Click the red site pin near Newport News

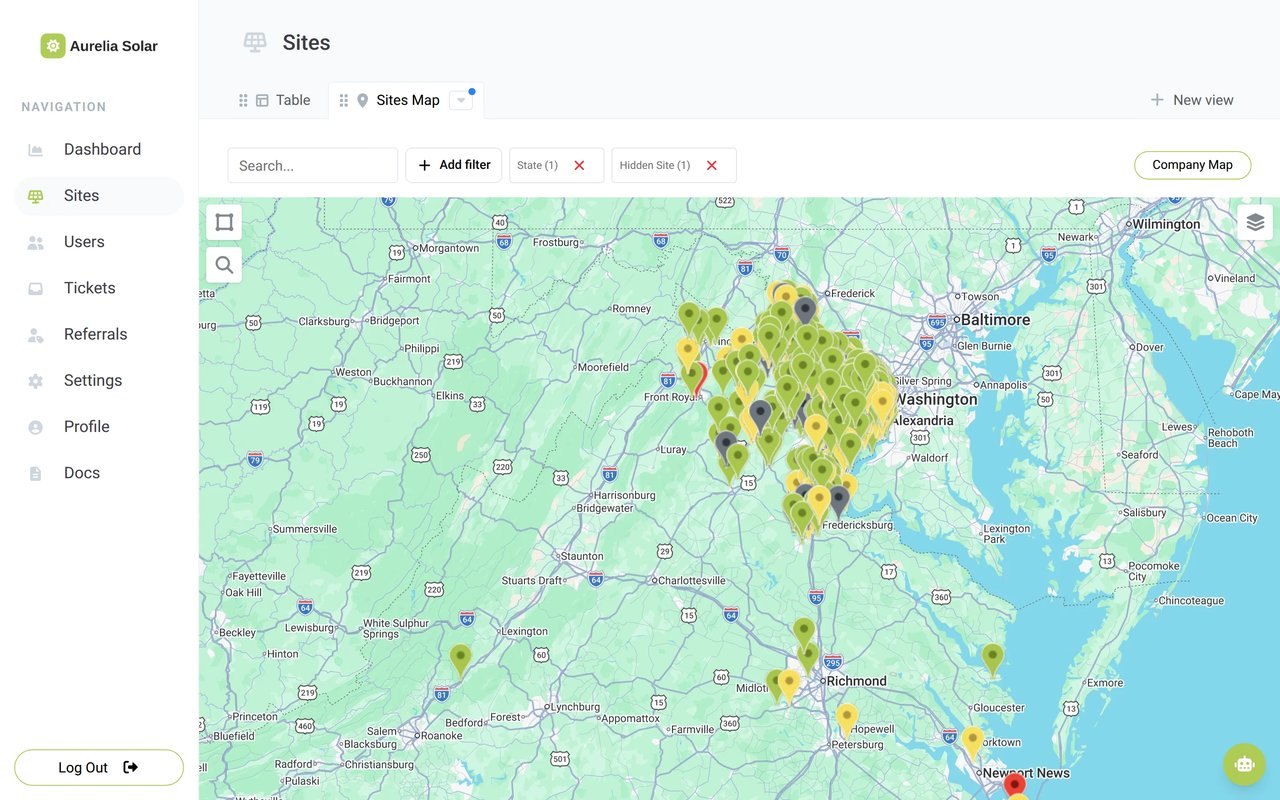pyautogui.click(x=1014, y=785)
